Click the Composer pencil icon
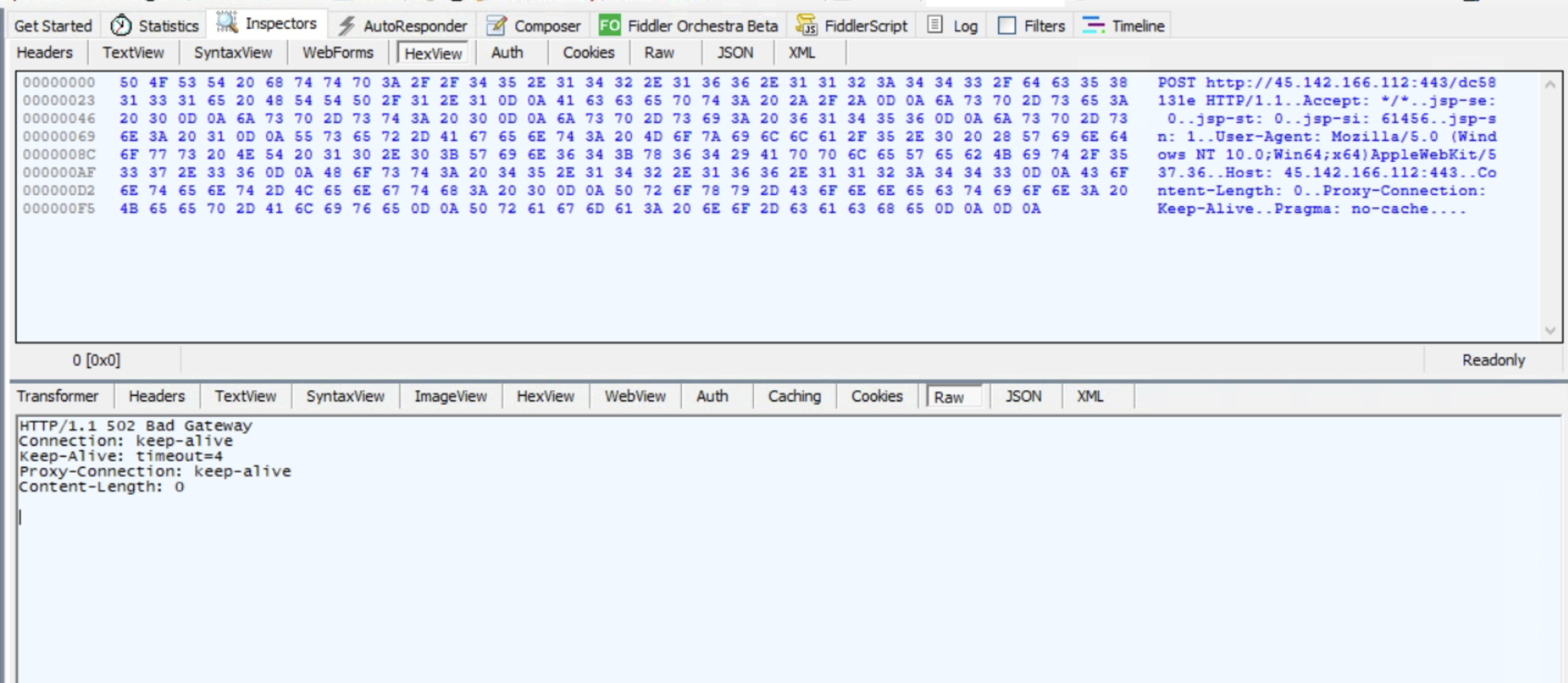This screenshot has height=683, width=1568. pos(497,26)
